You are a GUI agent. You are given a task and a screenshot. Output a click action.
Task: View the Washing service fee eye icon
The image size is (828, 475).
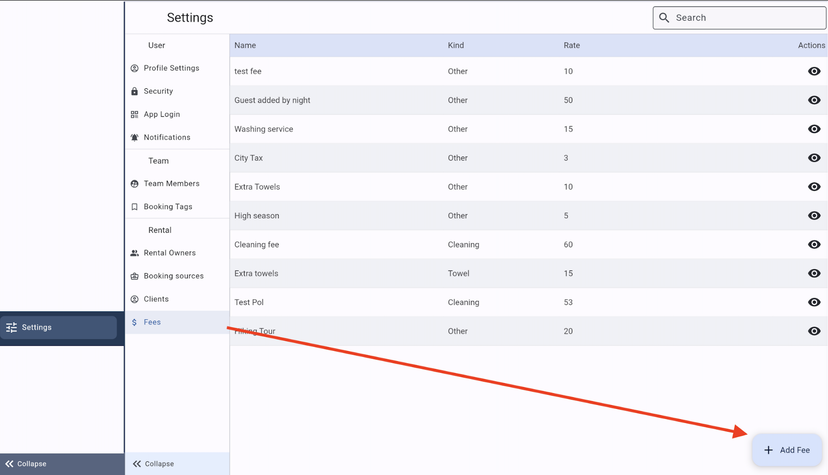click(814, 129)
